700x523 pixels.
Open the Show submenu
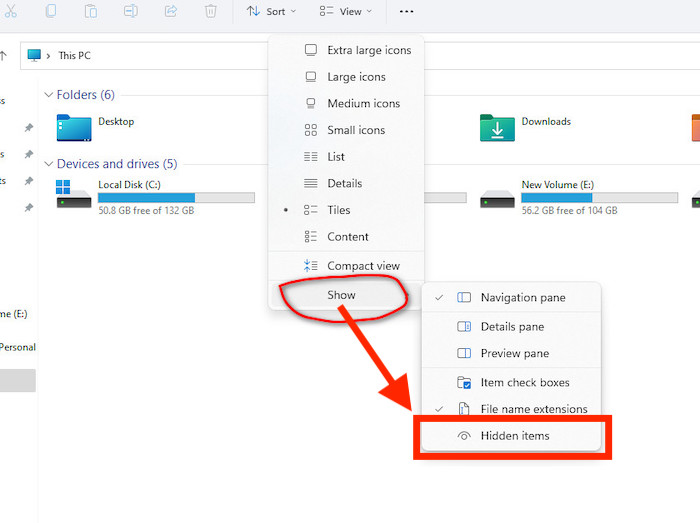(x=346, y=295)
